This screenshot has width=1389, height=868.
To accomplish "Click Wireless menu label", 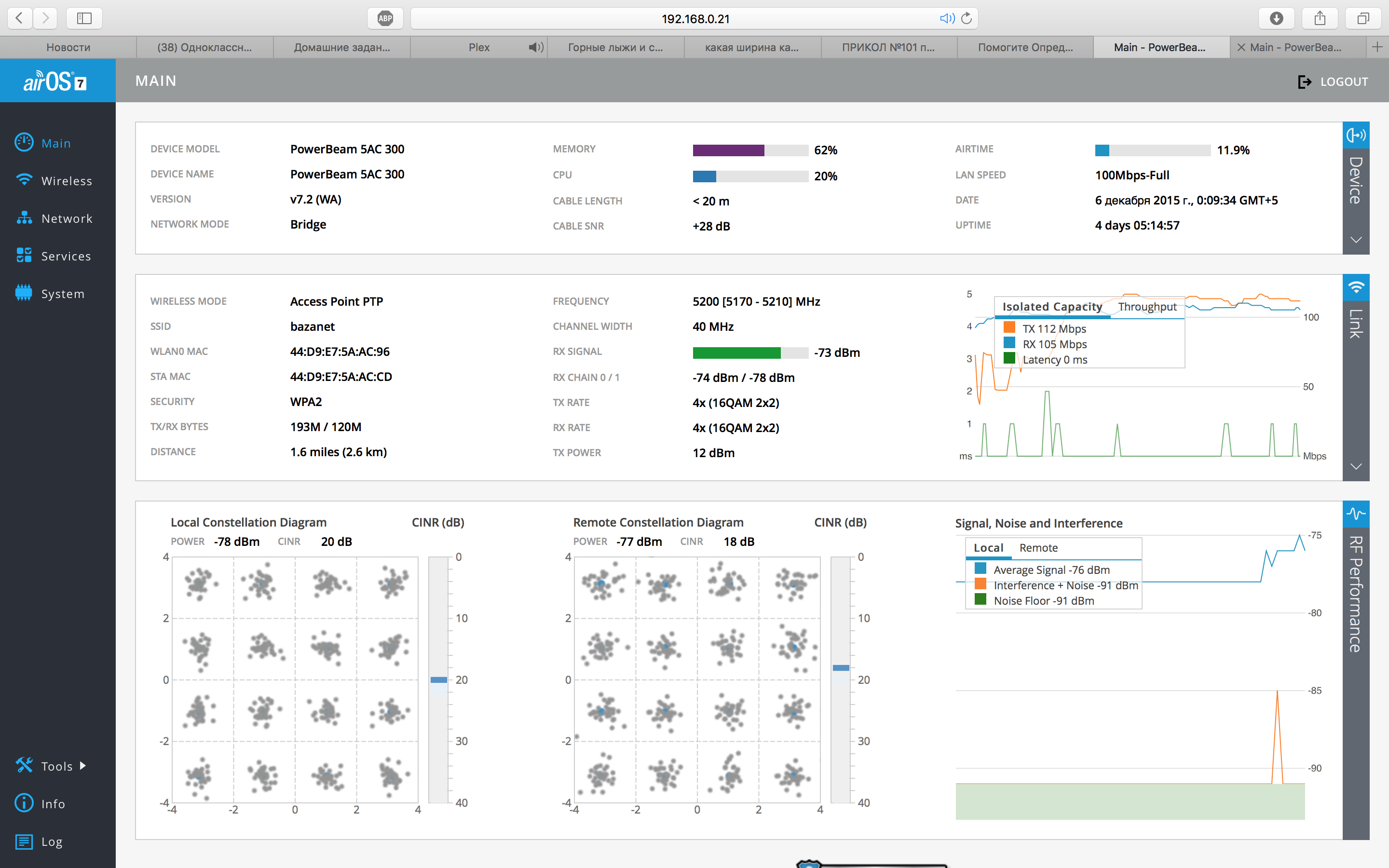I will pyautogui.click(x=67, y=181).
